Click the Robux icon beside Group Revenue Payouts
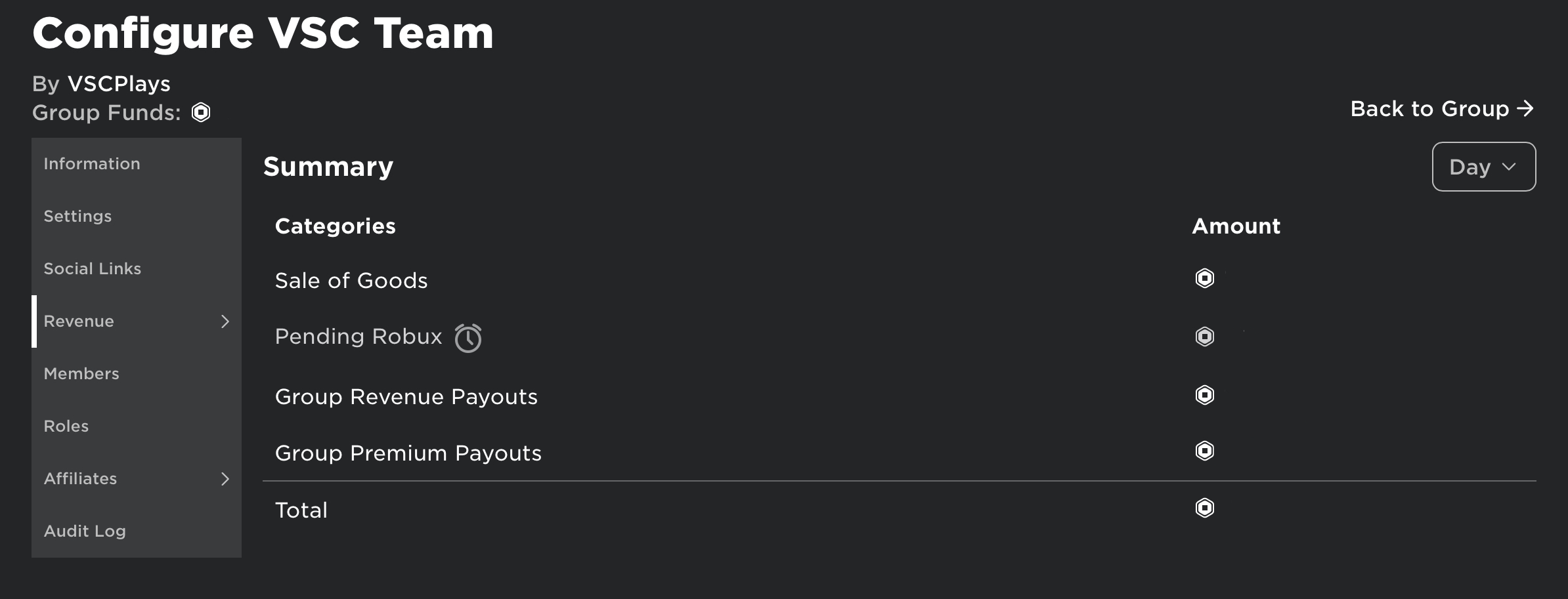The width and height of the screenshot is (1568, 599). click(x=1206, y=394)
